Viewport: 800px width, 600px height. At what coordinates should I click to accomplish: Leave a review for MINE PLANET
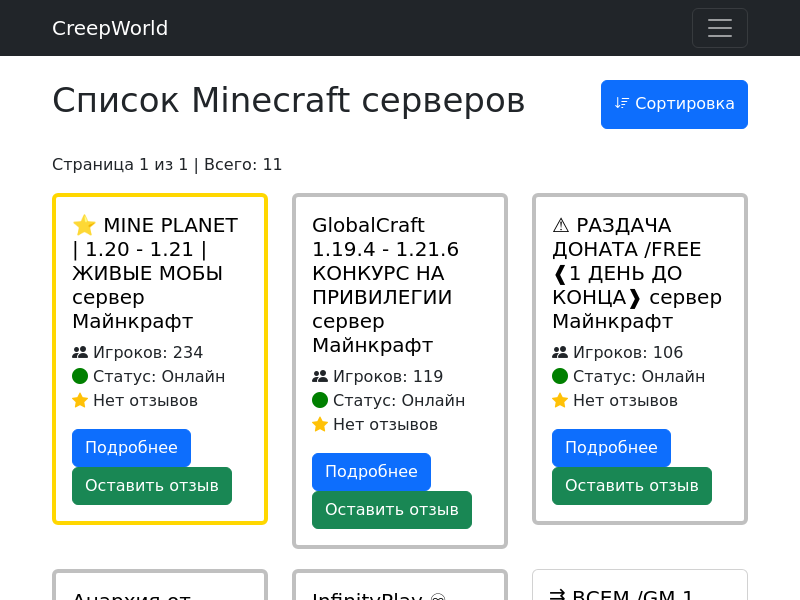coord(152,486)
